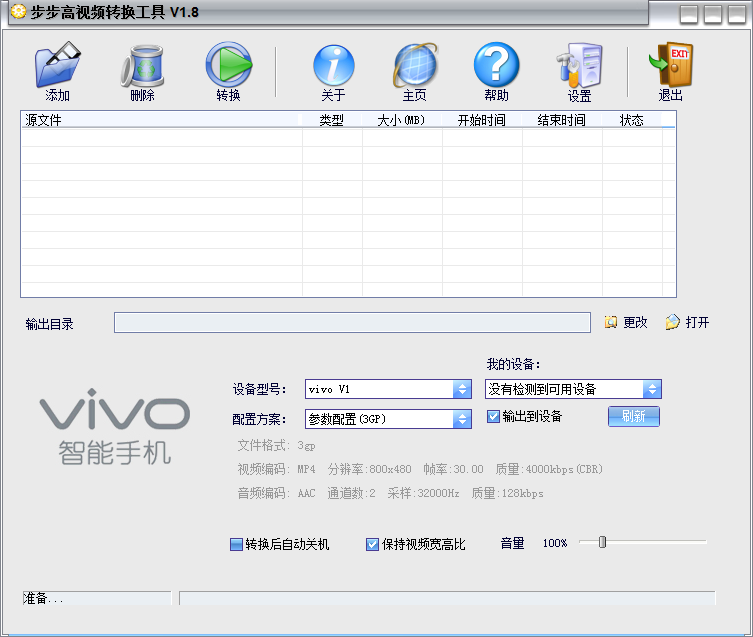Click the 刷新 (Refresh) button
Image resolution: width=753 pixels, height=637 pixels.
tap(634, 416)
